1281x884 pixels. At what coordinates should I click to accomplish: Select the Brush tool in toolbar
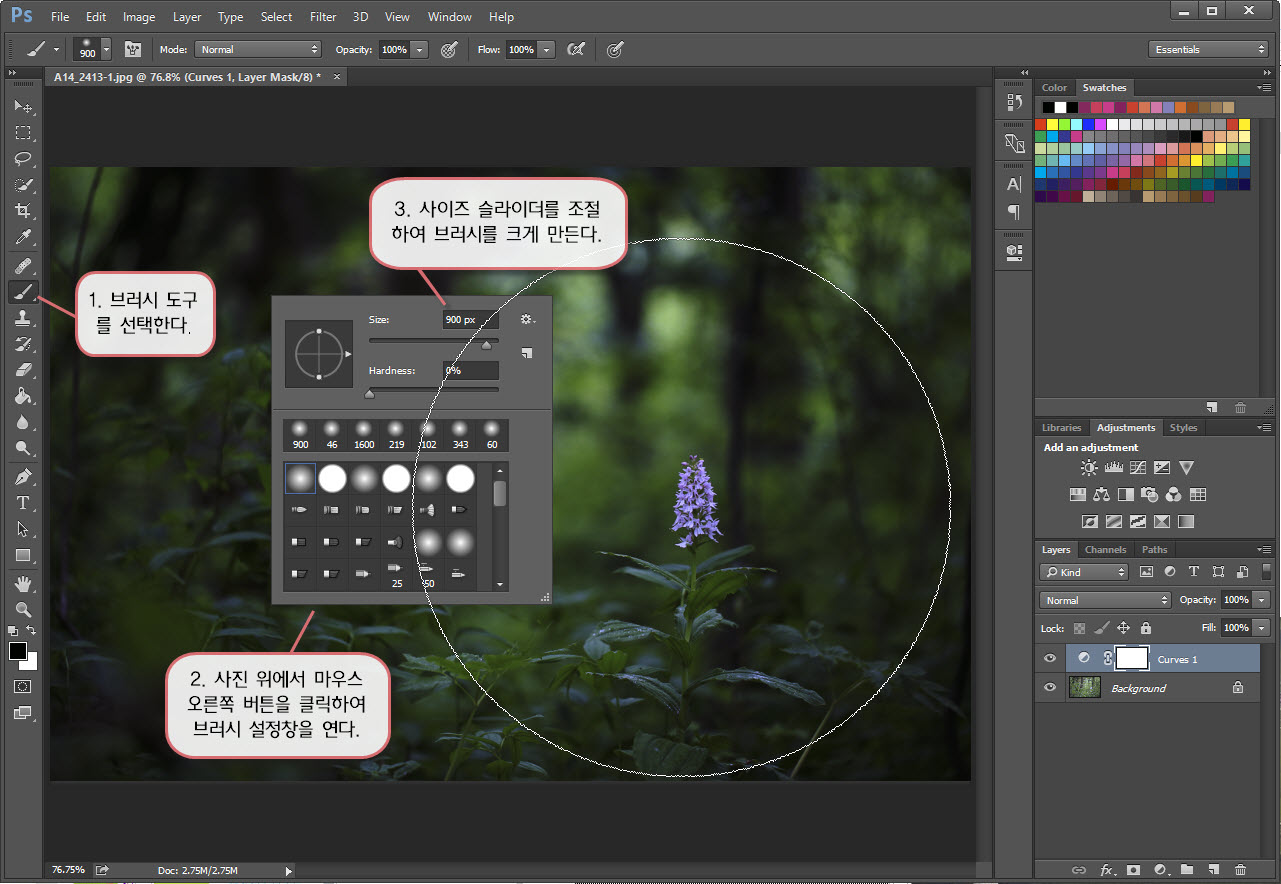point(23,292)
